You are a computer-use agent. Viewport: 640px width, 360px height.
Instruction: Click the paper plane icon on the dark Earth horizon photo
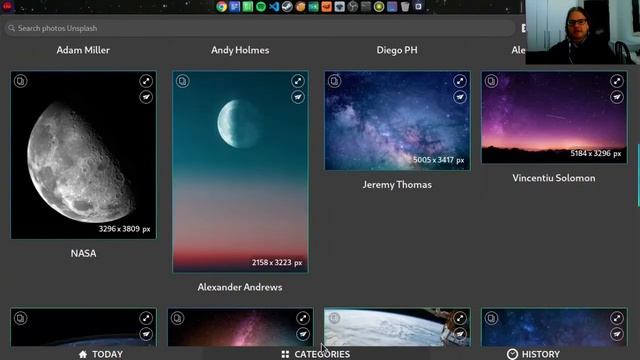pyautogui.click(x=146, y=334)
